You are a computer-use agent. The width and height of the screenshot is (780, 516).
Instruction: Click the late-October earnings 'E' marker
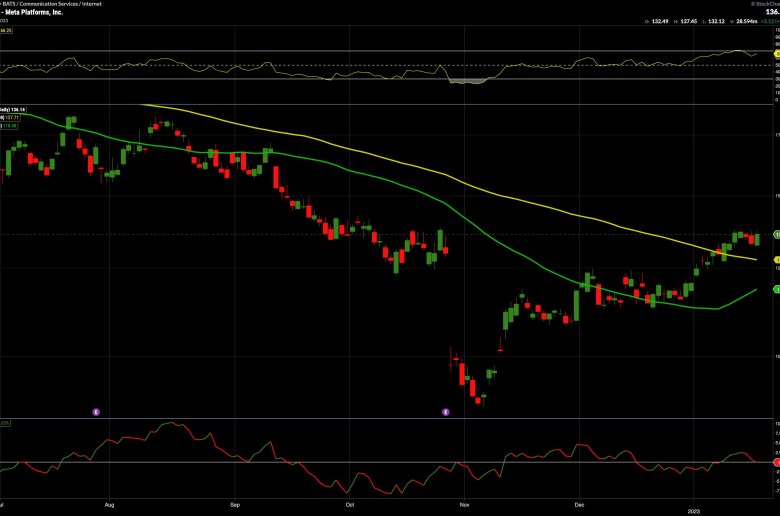[x=446, y=412]
